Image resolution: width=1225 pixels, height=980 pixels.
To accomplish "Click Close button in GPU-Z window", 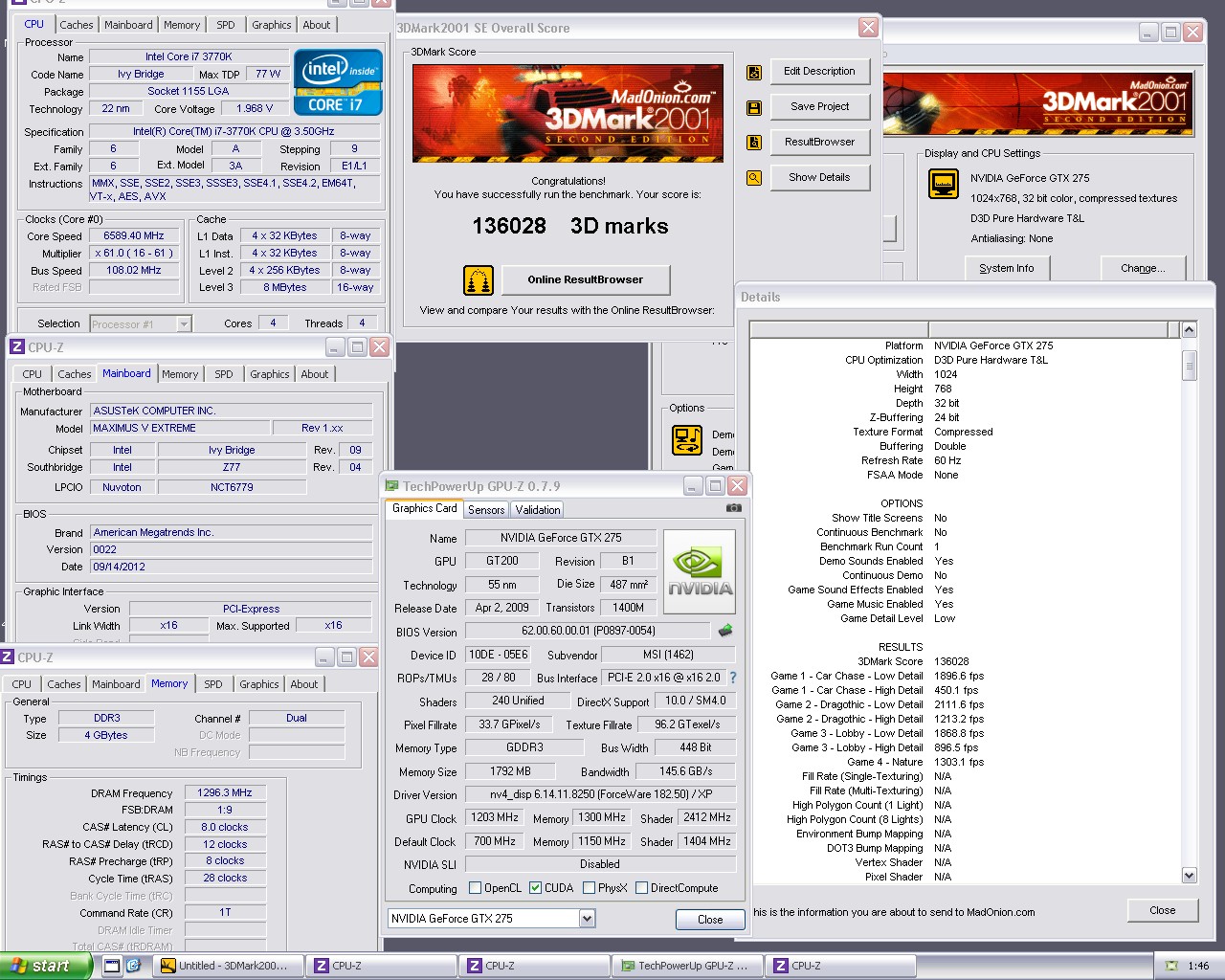I will 710,920.
